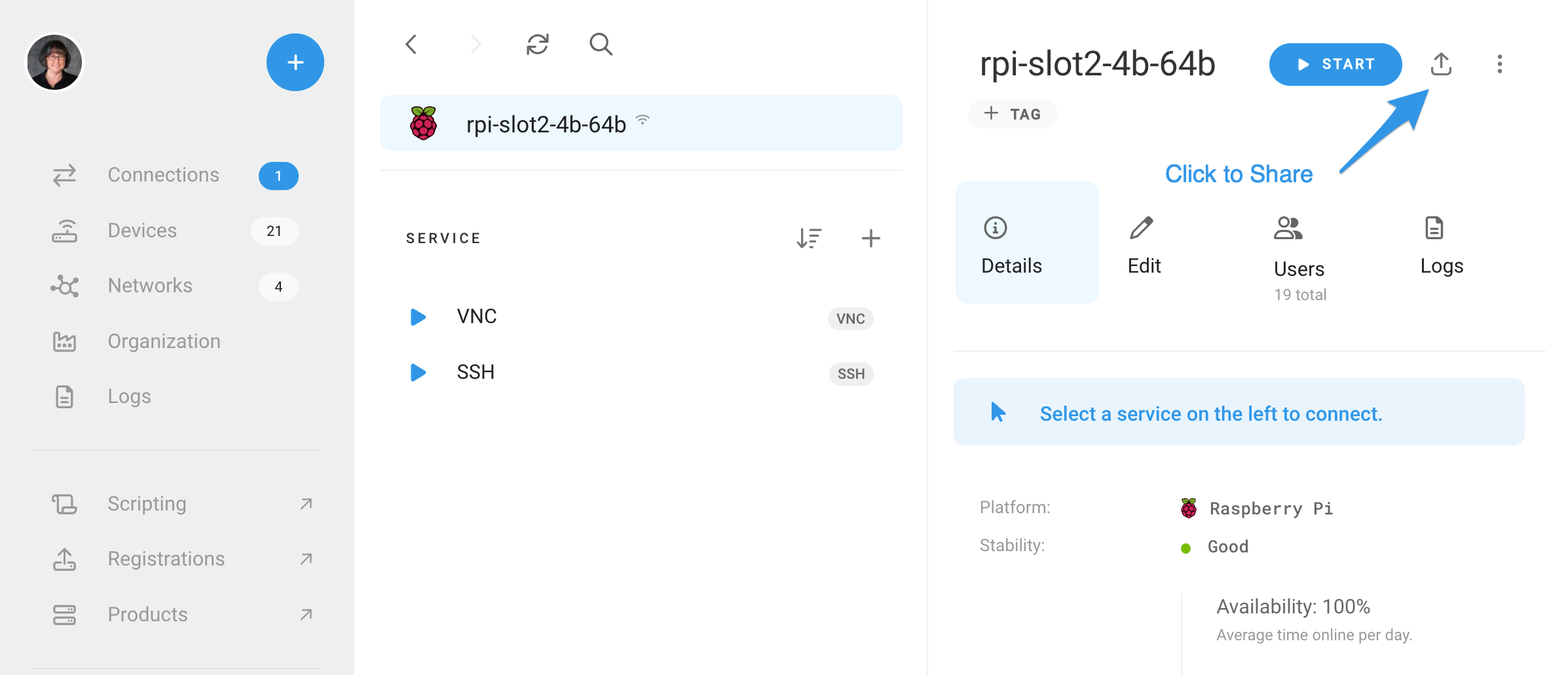1568x675 pixels.
Task: Add a TAG to the device
Action: [x=1013, y=114]
